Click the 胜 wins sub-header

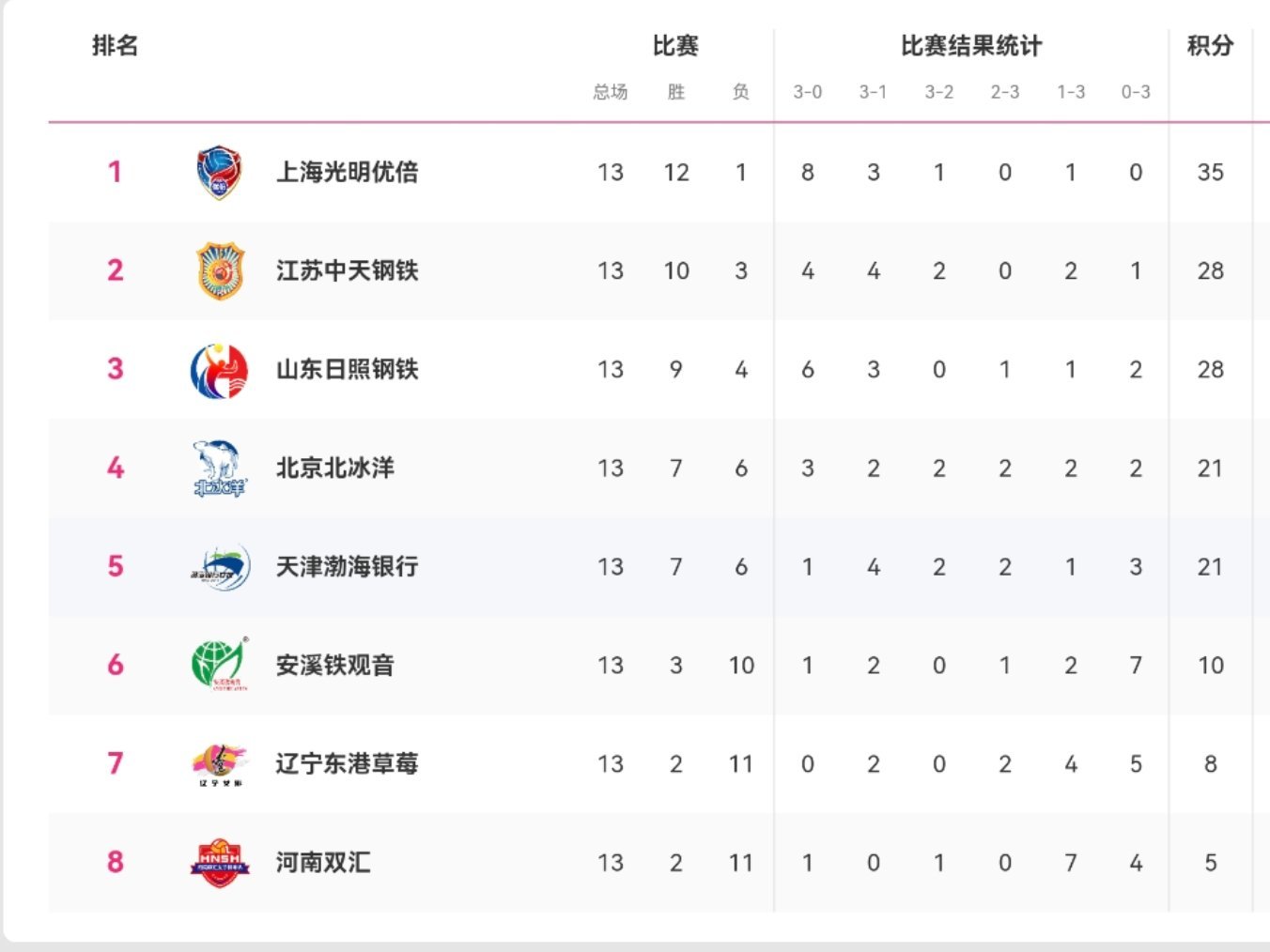(676, 92)
